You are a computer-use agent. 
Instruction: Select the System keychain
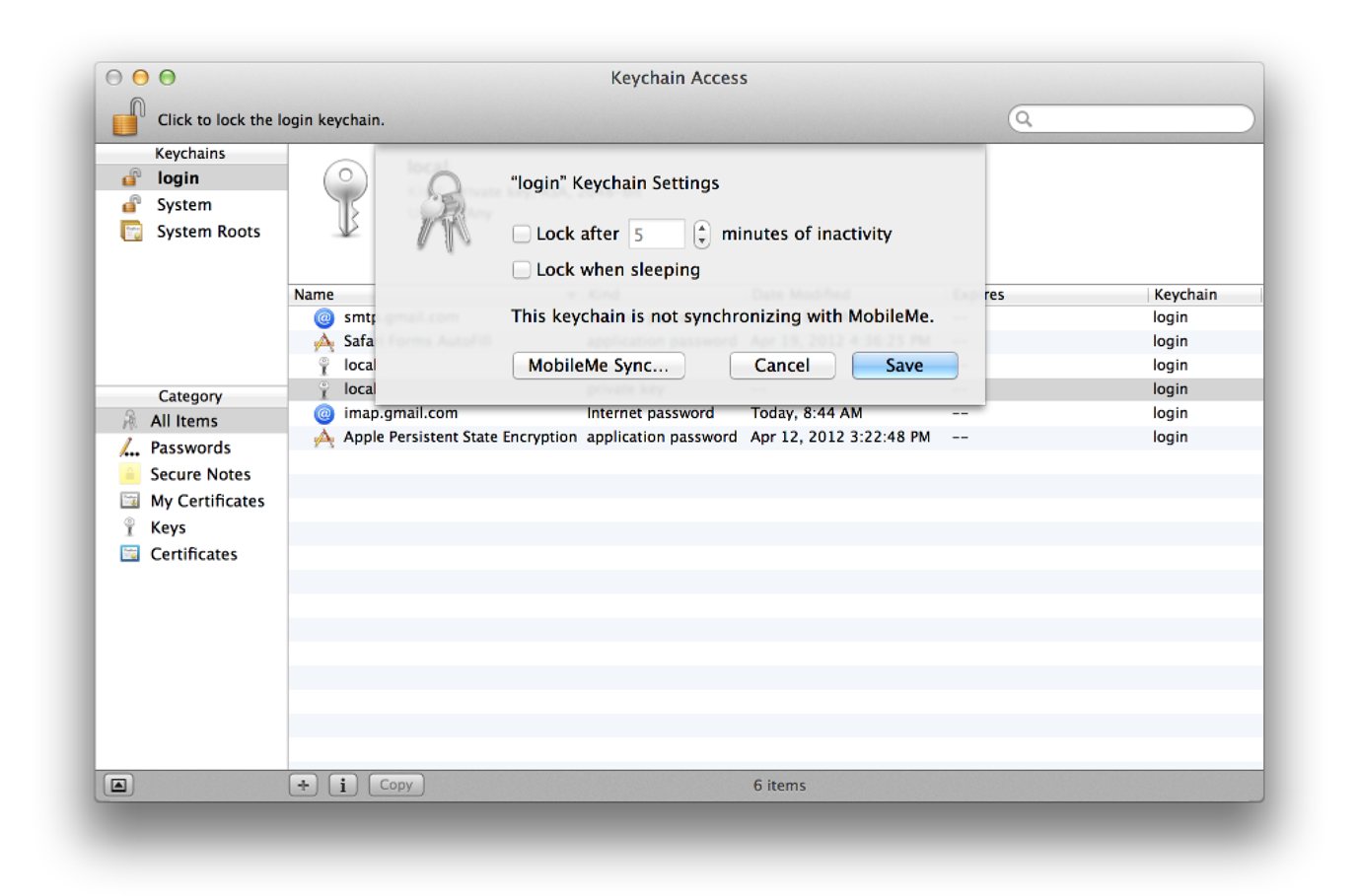(x=183, y=204)
